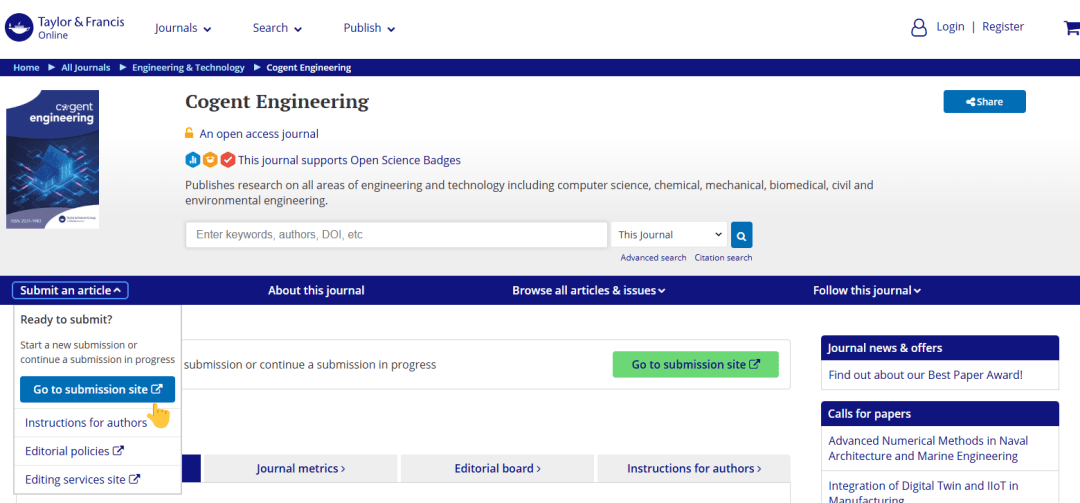Click the blue Open Data badge icon
Viewport: 1080px width, 503px height.
193,160
